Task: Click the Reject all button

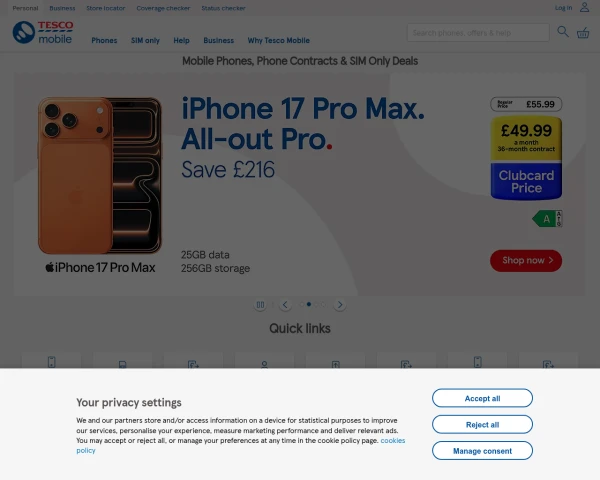Action: [482, 424]
